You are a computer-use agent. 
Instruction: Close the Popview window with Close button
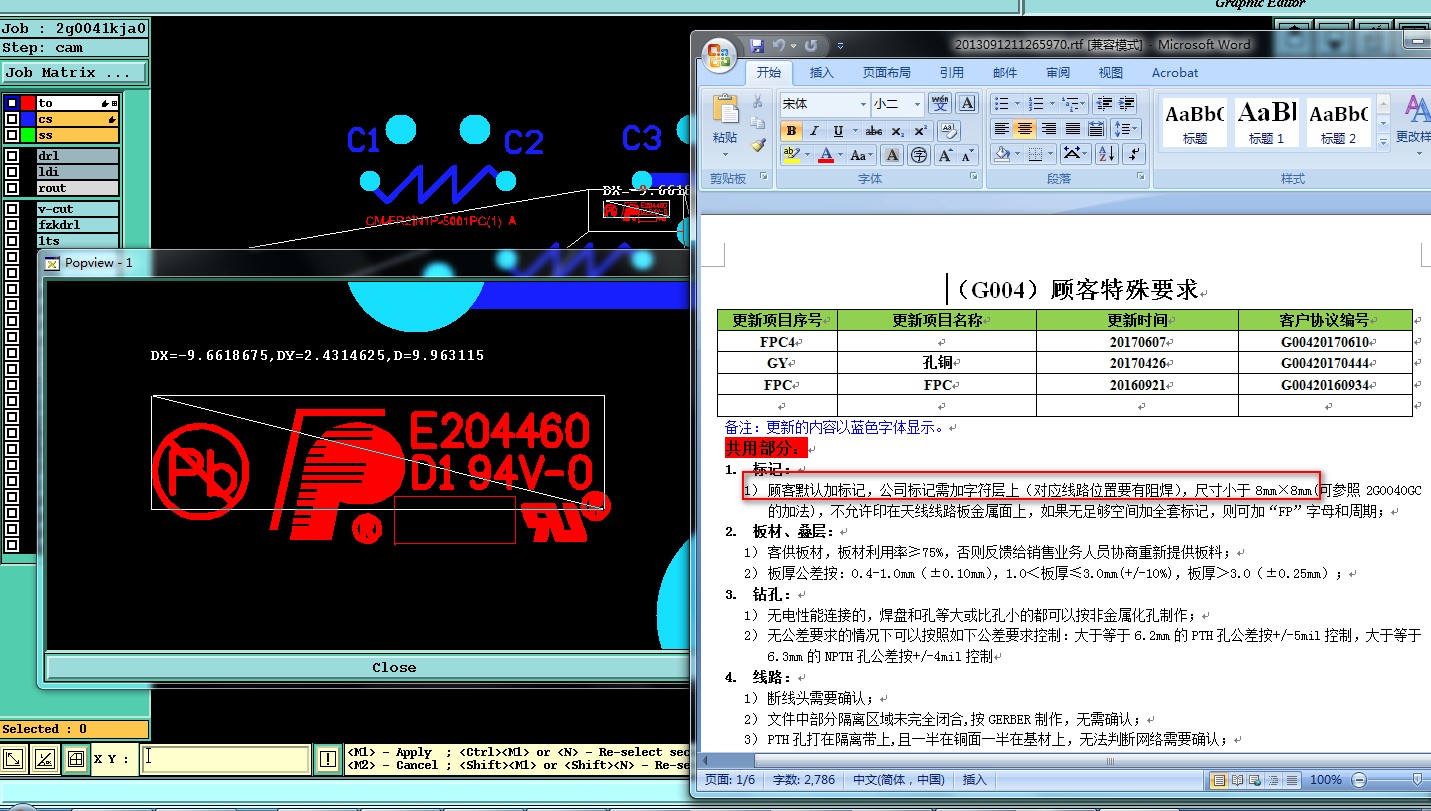pyautogui.click(x=393, y=667)
